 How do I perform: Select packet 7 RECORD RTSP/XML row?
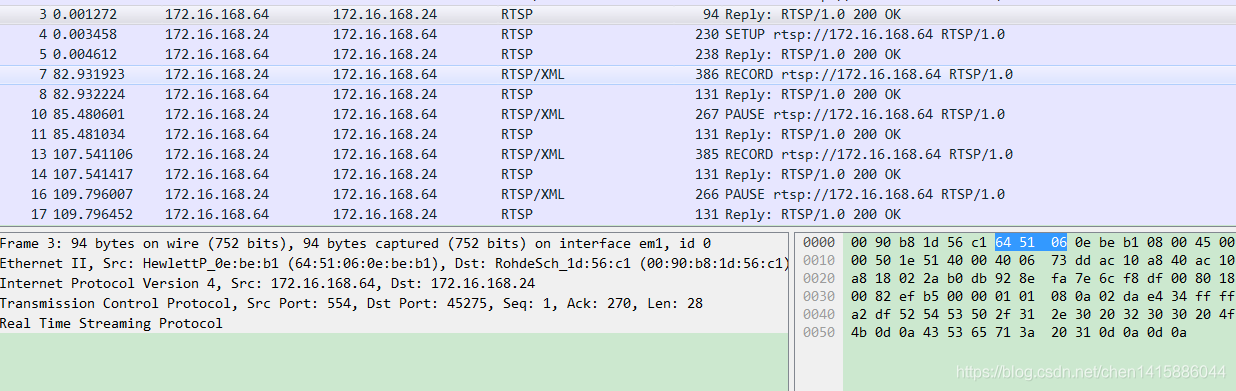point(618,74)
